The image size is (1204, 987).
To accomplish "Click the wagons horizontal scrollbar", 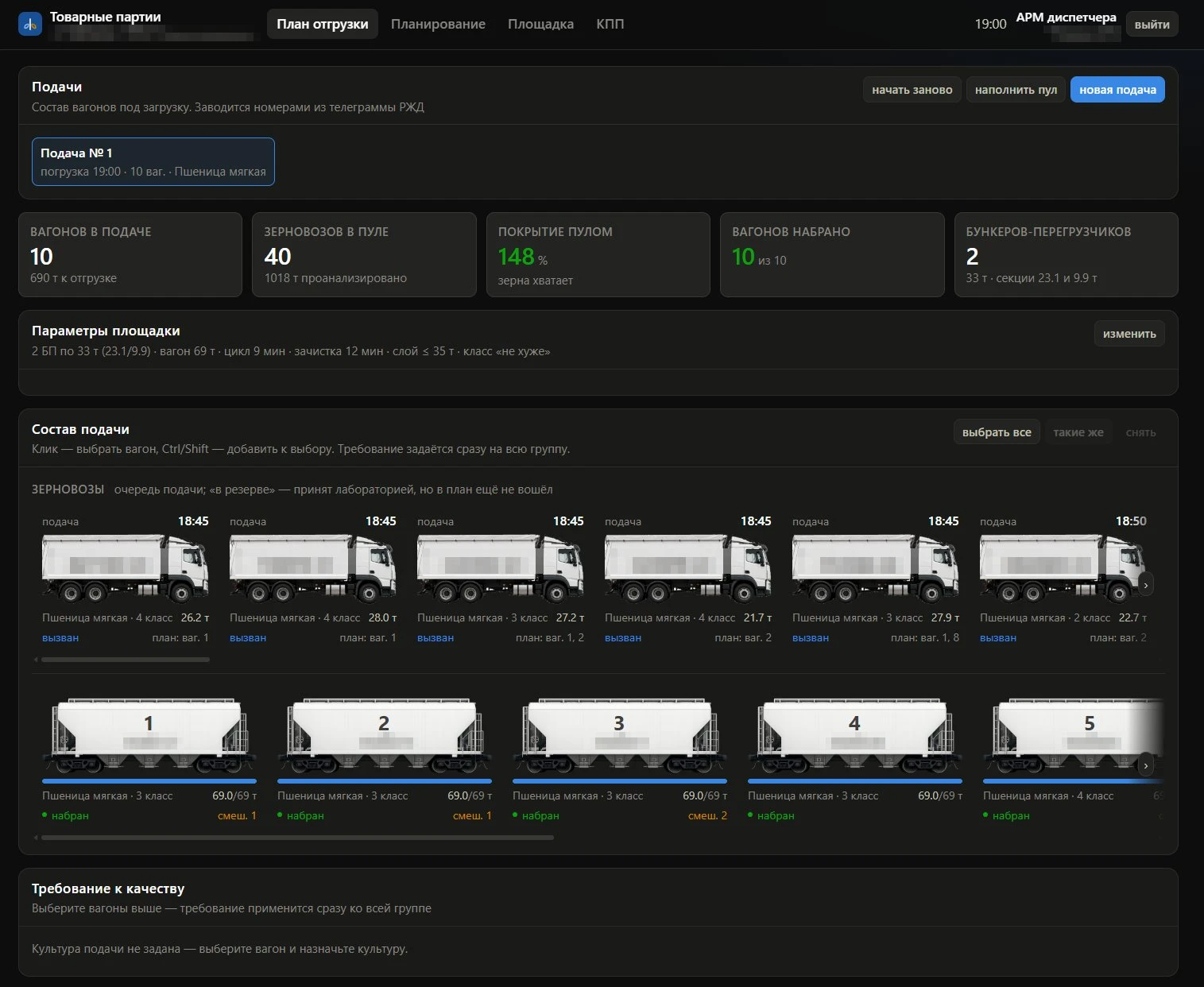I will click(297, 838).
